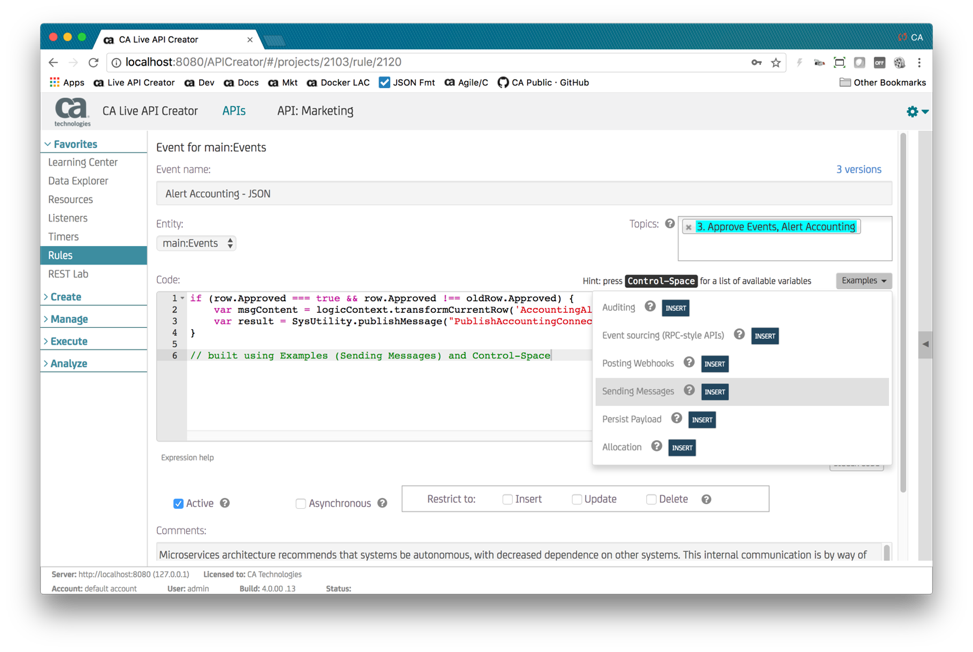Click help icon beside Posting Webhooks
Viewport: 973px width, 652px height.
click(x=689, y=362)
